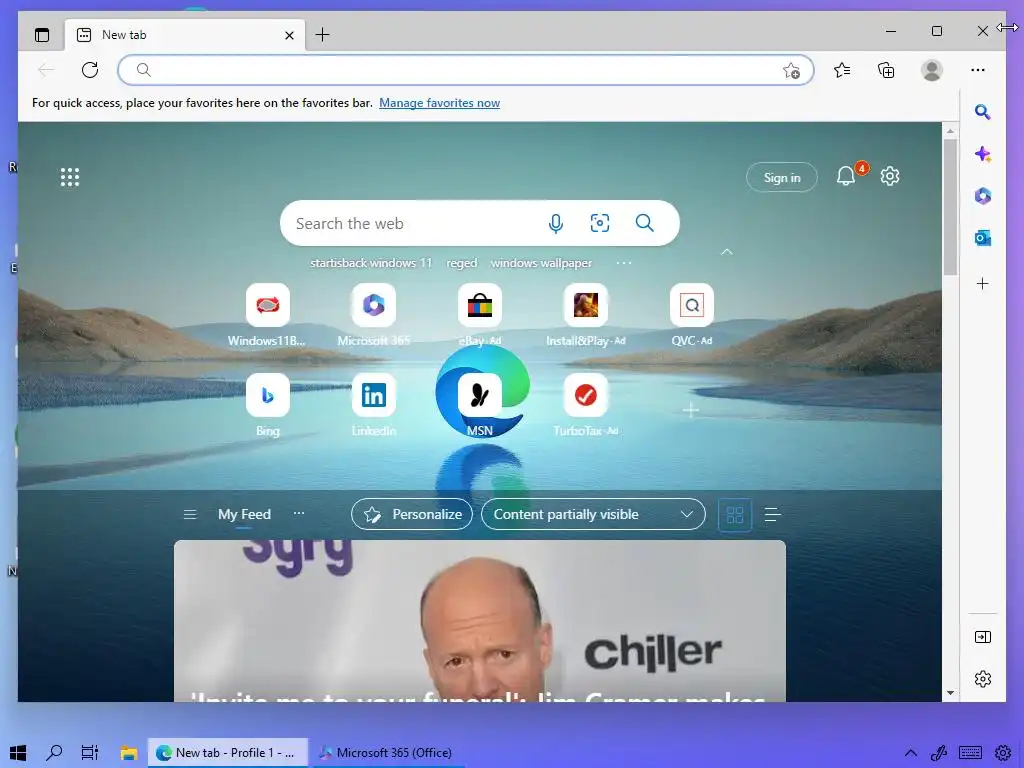Click the Personalize button
This screenshot has width=1024, height=768.
pyautogui.click(x=411, y=515)
